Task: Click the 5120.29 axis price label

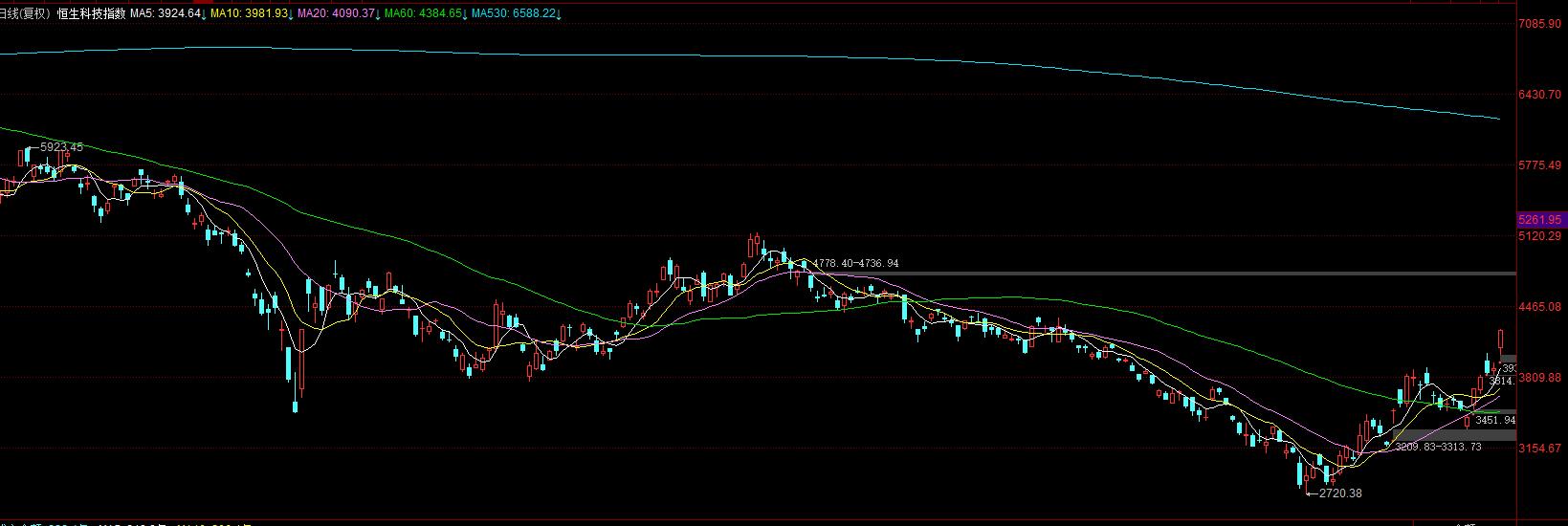Action: click(1540, 235)
